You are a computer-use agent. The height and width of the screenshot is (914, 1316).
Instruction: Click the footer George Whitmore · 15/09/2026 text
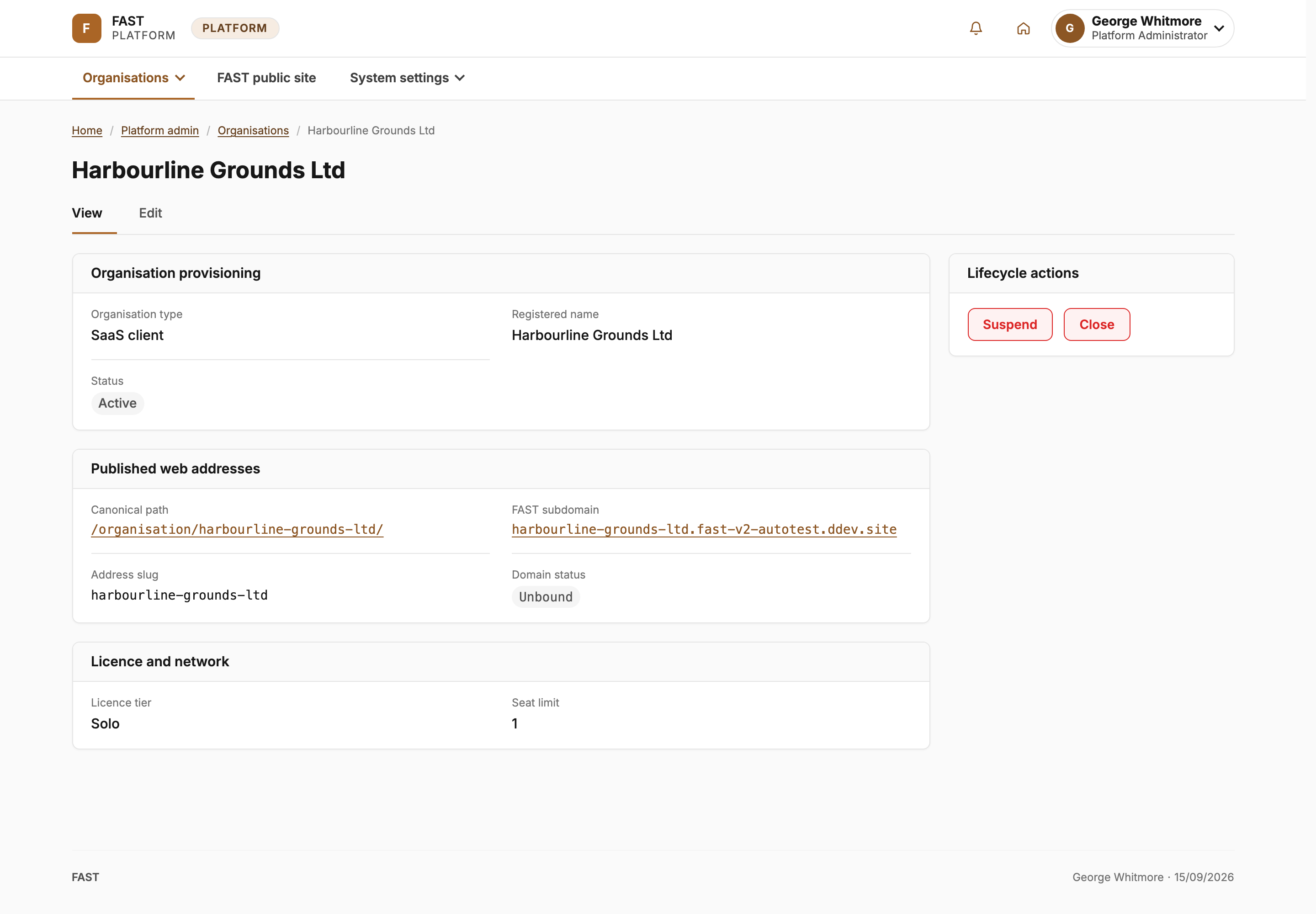(x=1153, y=877)
